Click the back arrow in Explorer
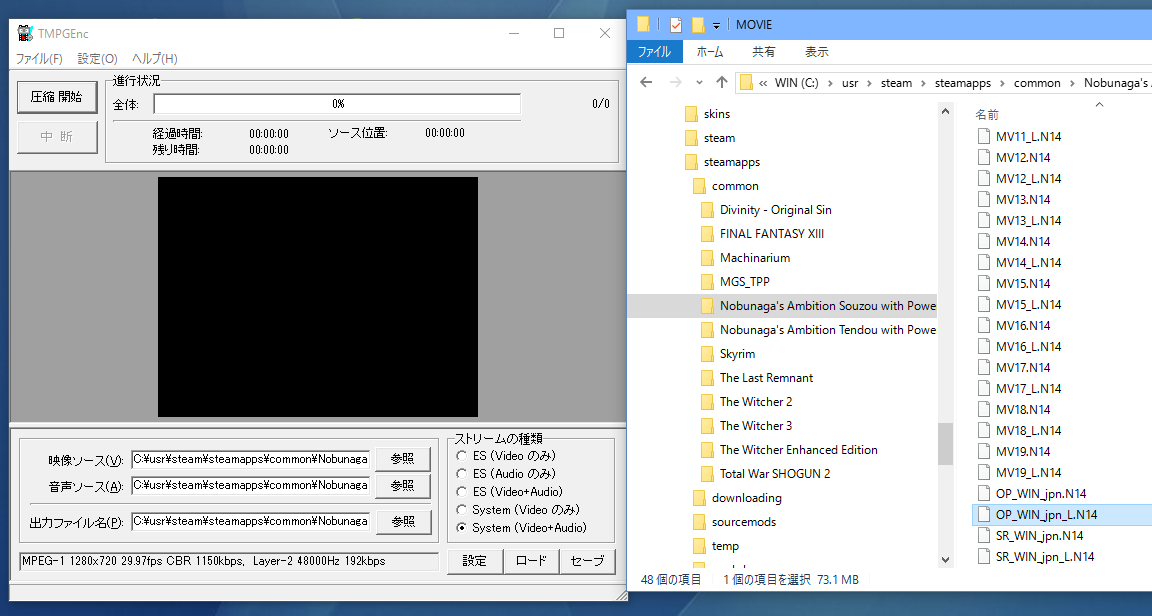 pyautogui.click(x=646, y=82)
